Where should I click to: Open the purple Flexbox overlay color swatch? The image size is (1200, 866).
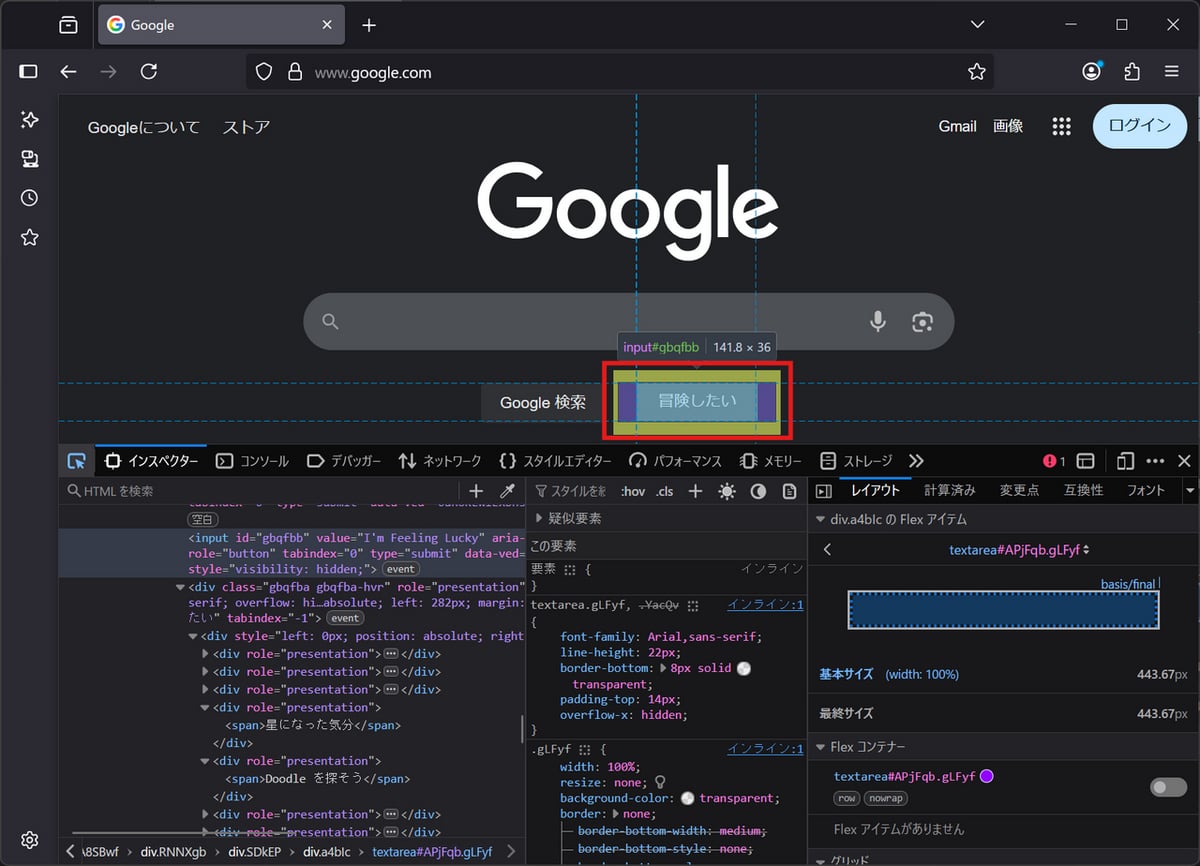986,776
